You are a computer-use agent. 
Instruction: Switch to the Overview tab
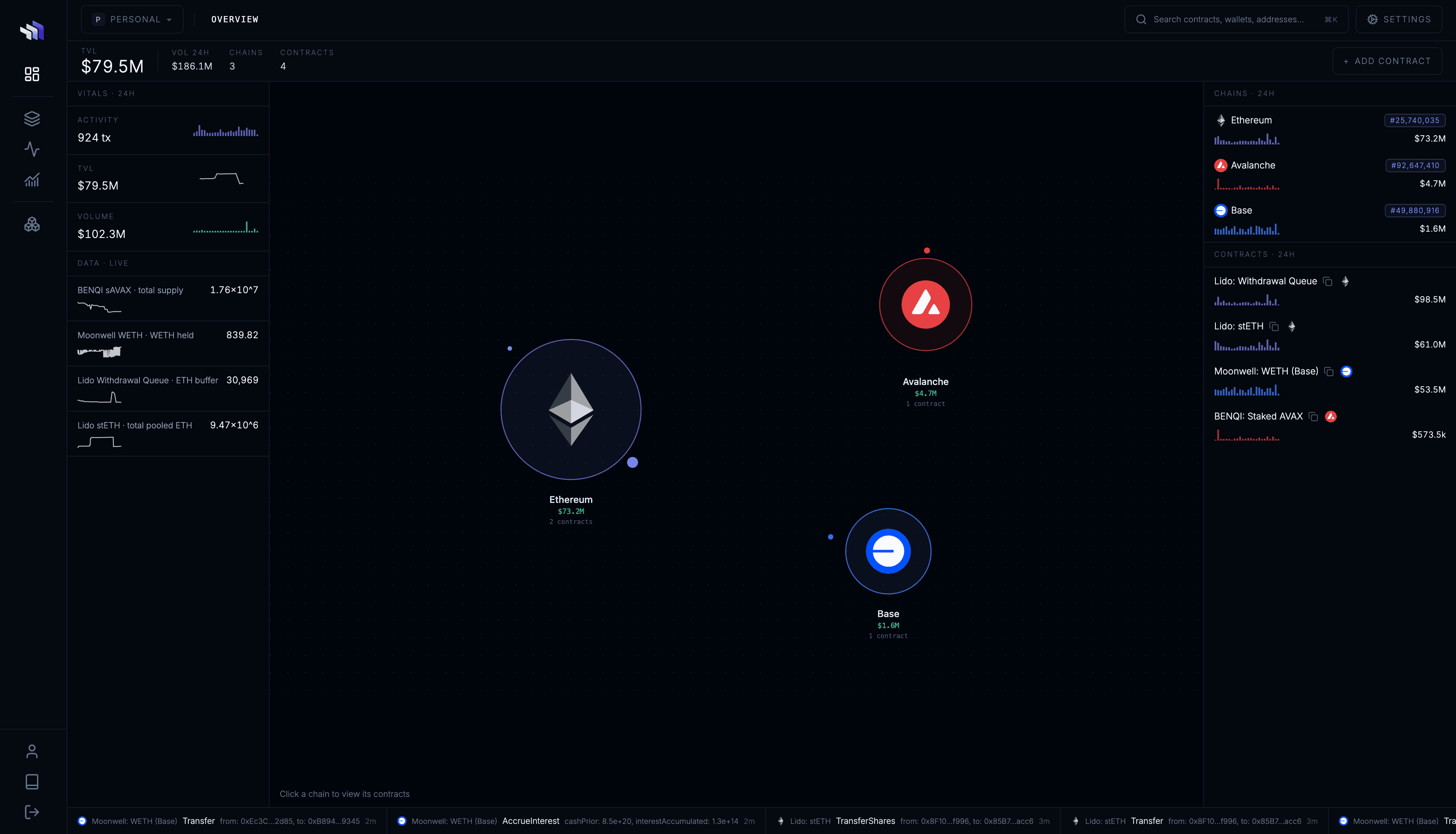click(x=235, y=19)
